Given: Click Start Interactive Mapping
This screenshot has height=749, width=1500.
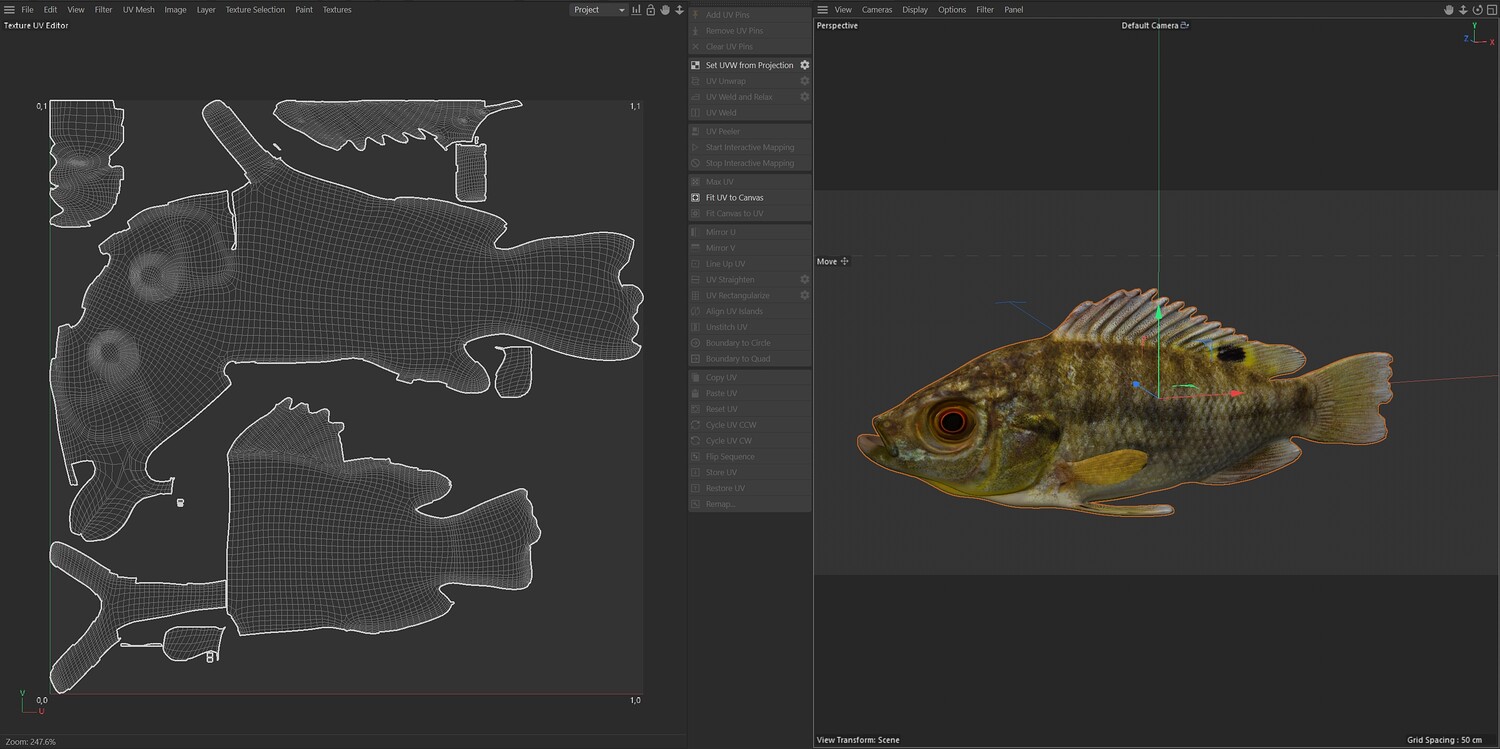Looking at the screenshot, I should coord(749,148).
